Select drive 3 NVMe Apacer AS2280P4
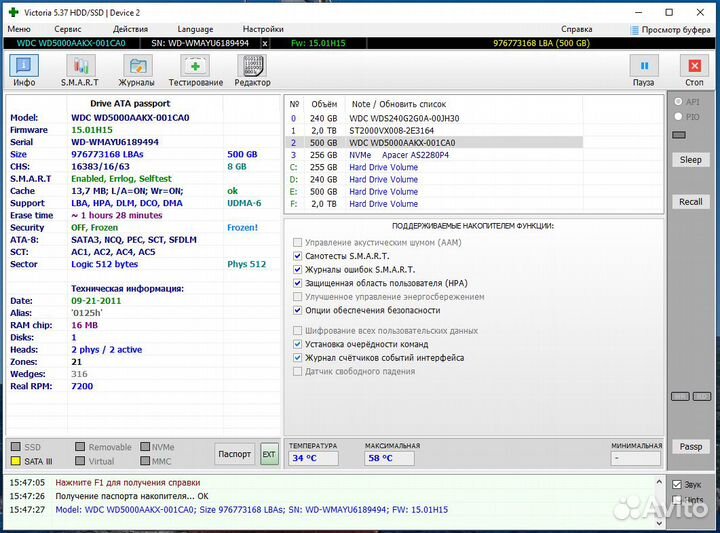This screenshot has width=720, height=533. point(434,155)
